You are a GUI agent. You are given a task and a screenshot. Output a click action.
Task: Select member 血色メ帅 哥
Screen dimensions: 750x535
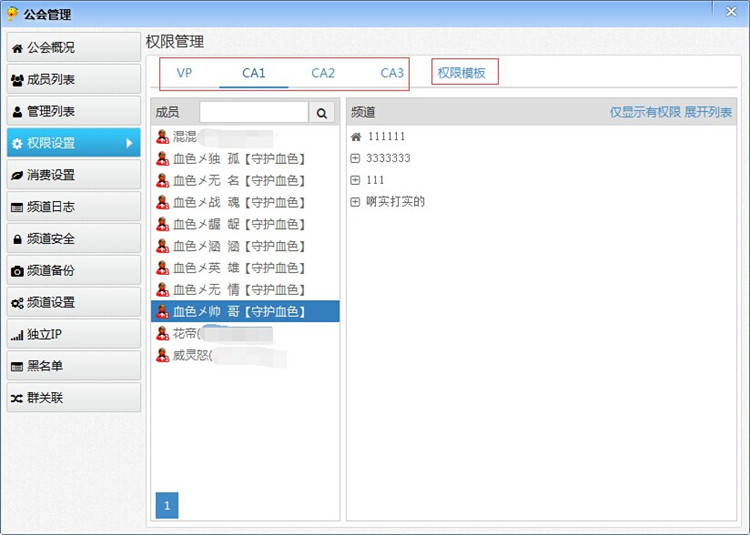pyautogui.click(x=245, y=312)
